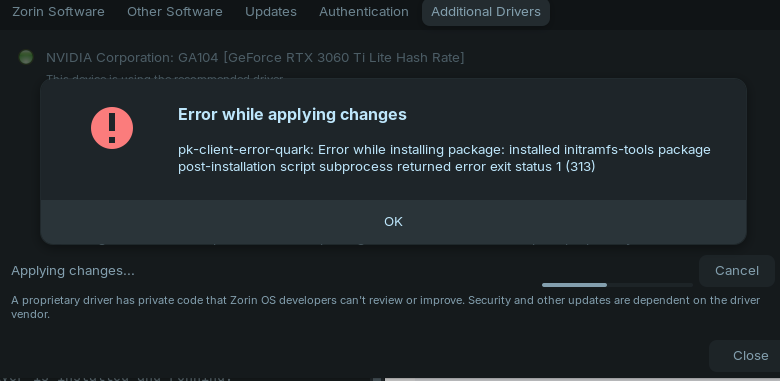Viewport: 780px width, 381px height.
Task: Switch to the Zorin Software tab
Action: tap(58, 12)
